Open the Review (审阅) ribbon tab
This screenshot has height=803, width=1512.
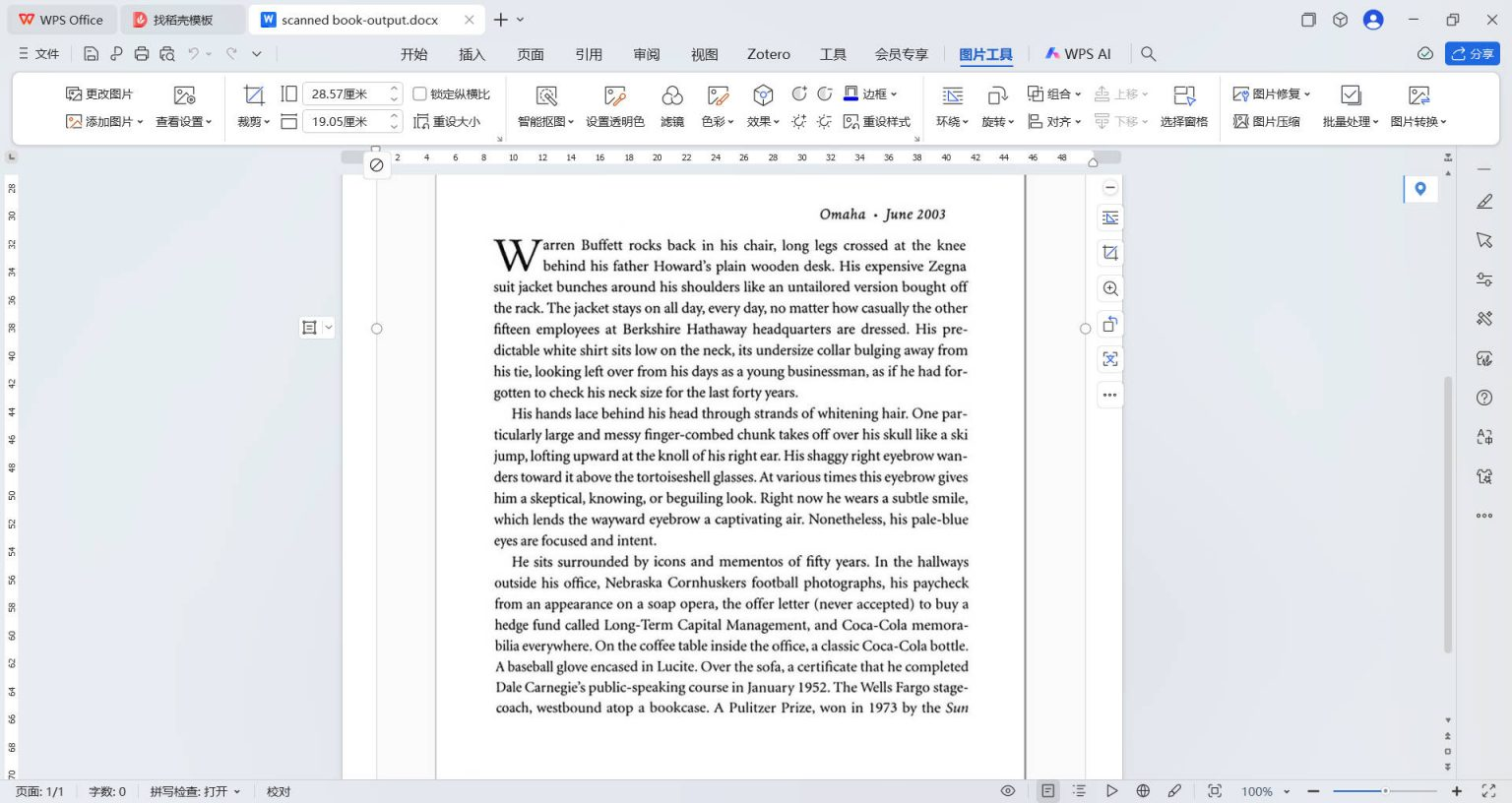[x=647, y=54]
